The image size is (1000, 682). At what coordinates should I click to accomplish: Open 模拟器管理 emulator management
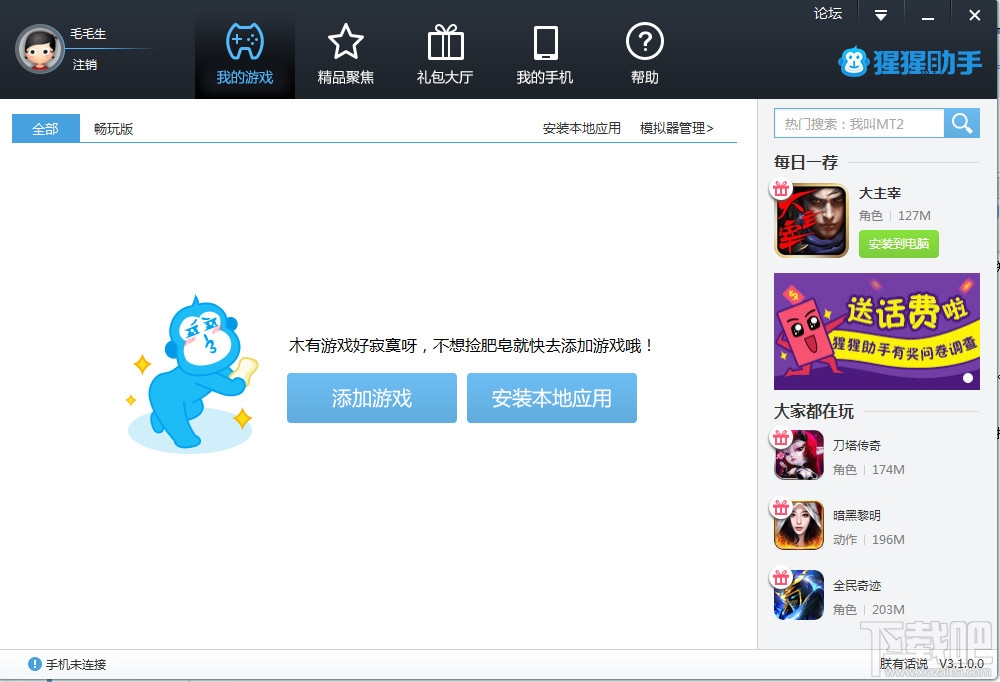tap(677, 128)
